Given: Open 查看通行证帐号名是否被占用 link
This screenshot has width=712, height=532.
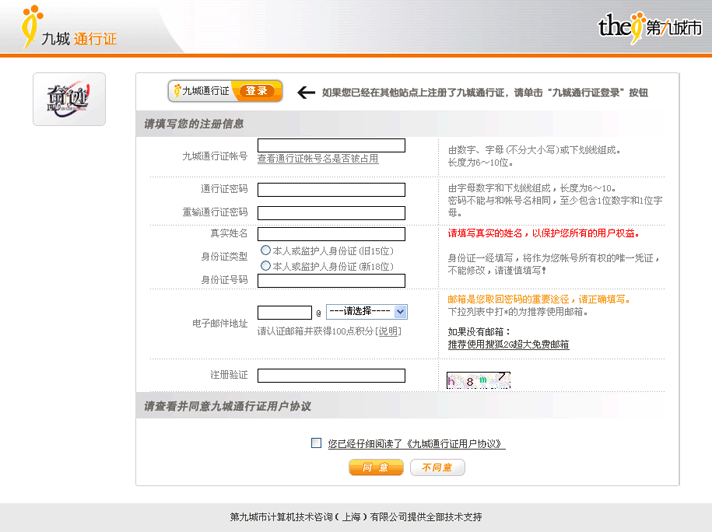Looking at the screenshot, I should click(x=318, y=159).
